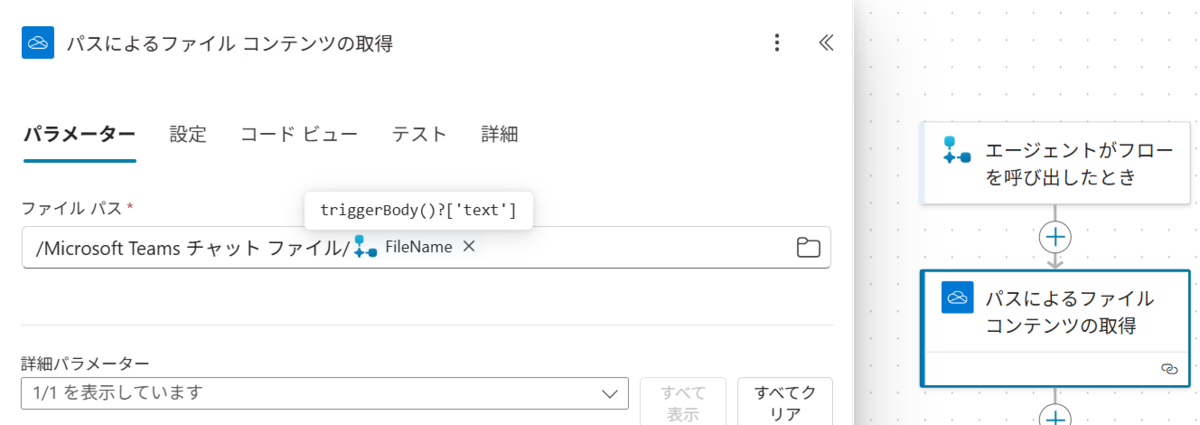Open the folder picker in file path field
Image resolution: width=1200 pixels, height=425 pixels.
(x=808, y=248)
